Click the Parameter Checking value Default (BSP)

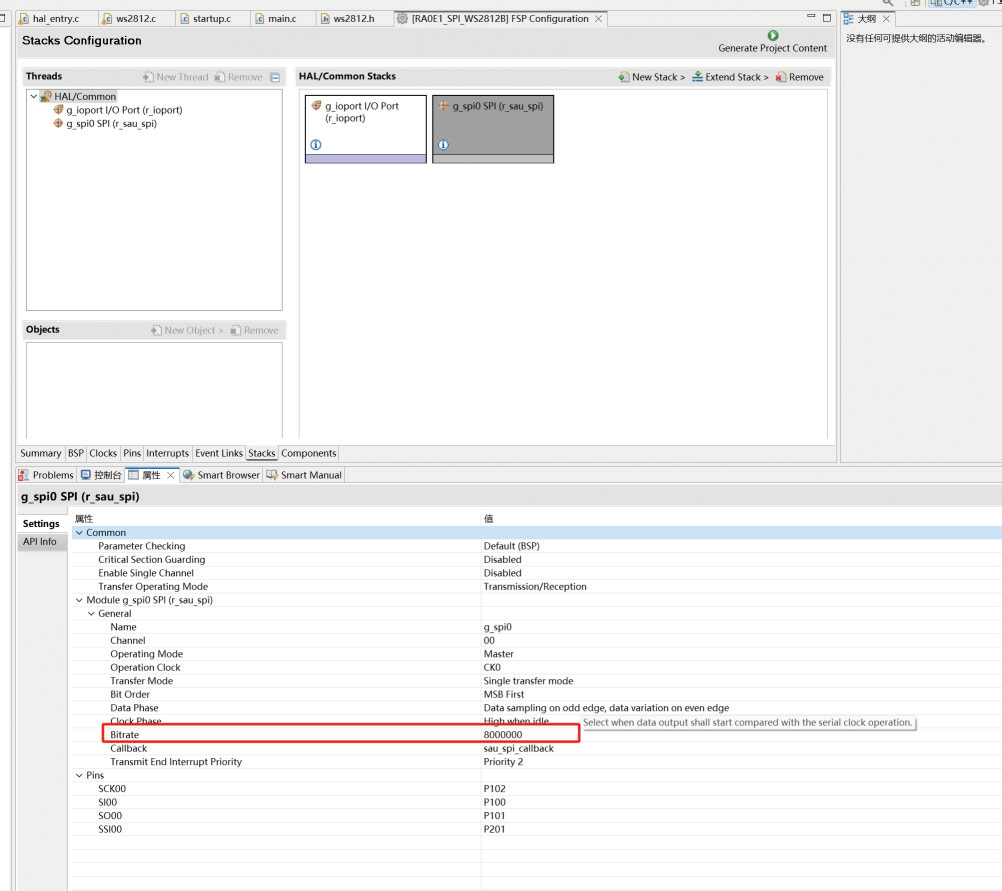point(511,546)
